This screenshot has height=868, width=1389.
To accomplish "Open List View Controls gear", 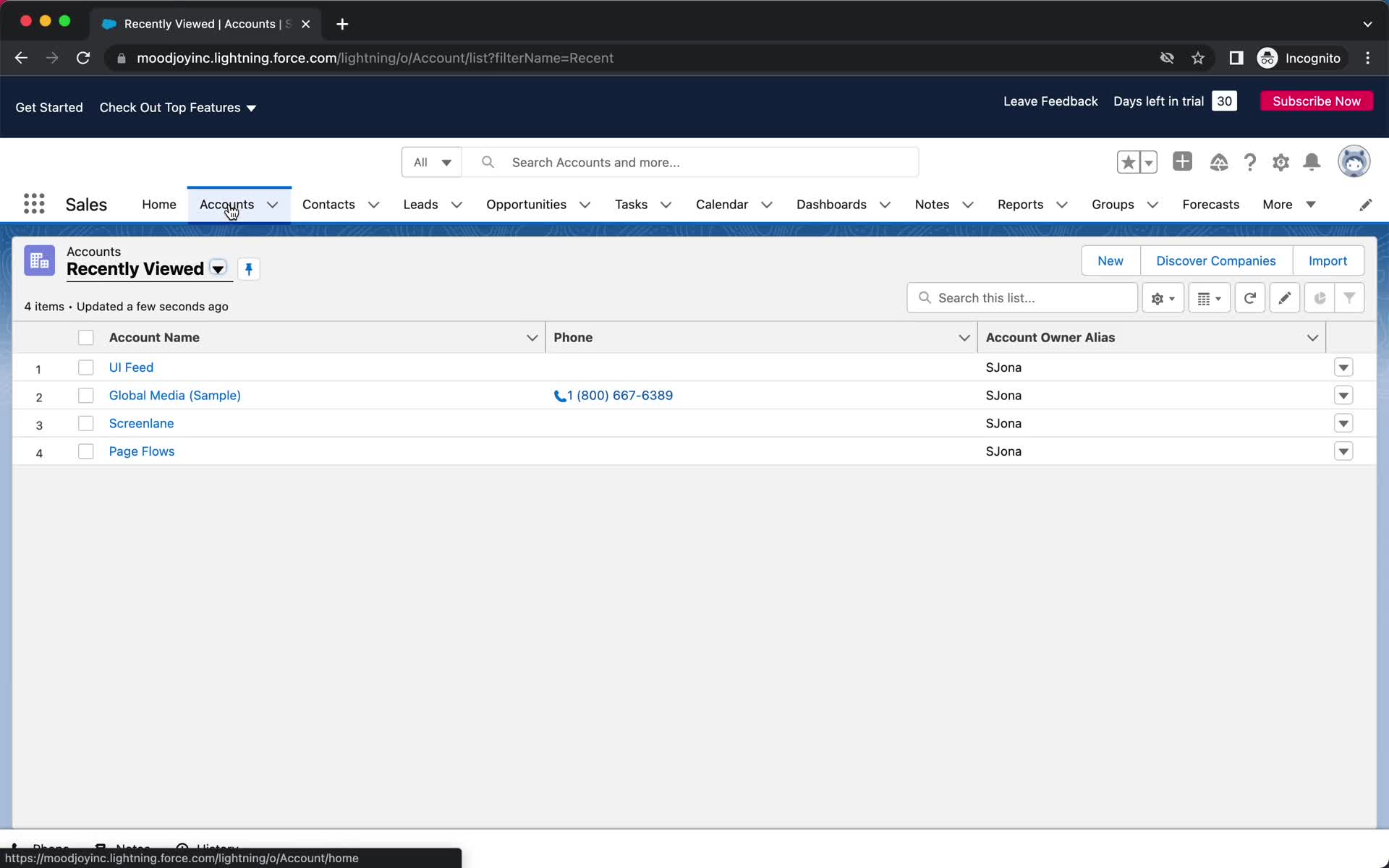I will [1163, 298].
